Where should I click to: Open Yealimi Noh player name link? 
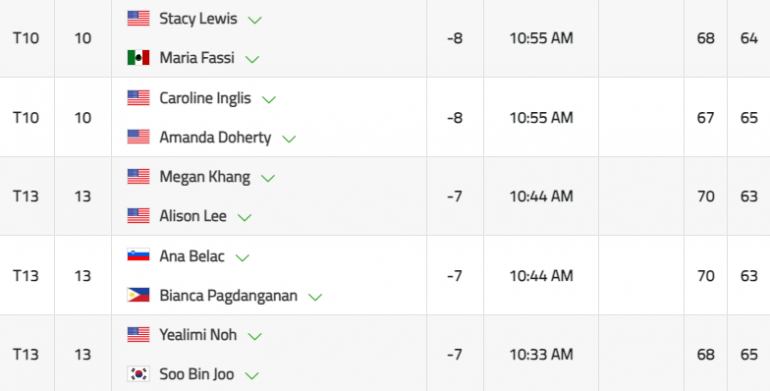tap(198, 335)
